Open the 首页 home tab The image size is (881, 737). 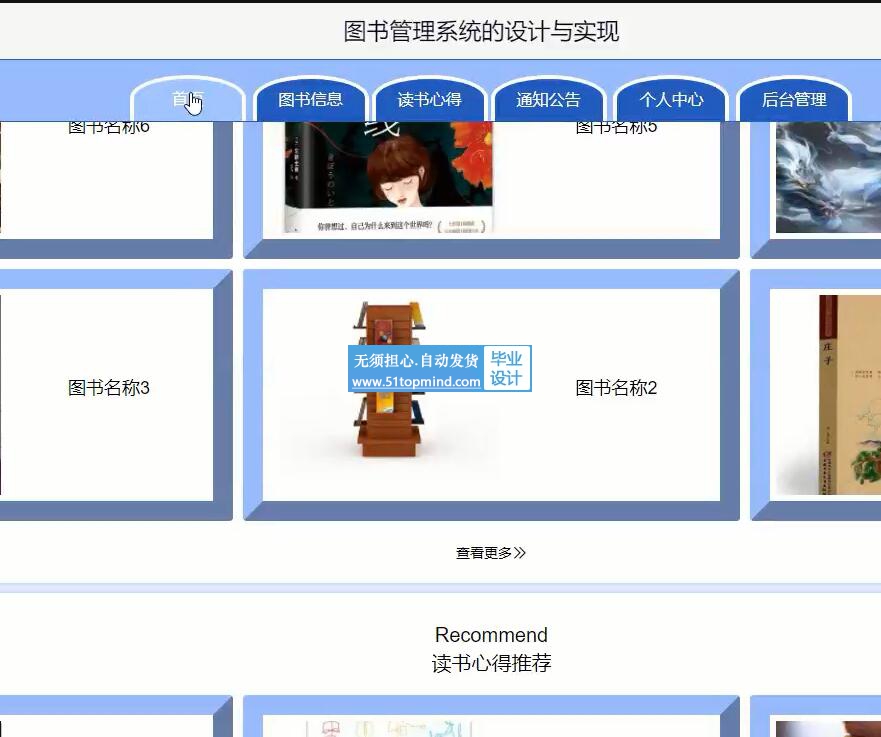pos(188,99)
